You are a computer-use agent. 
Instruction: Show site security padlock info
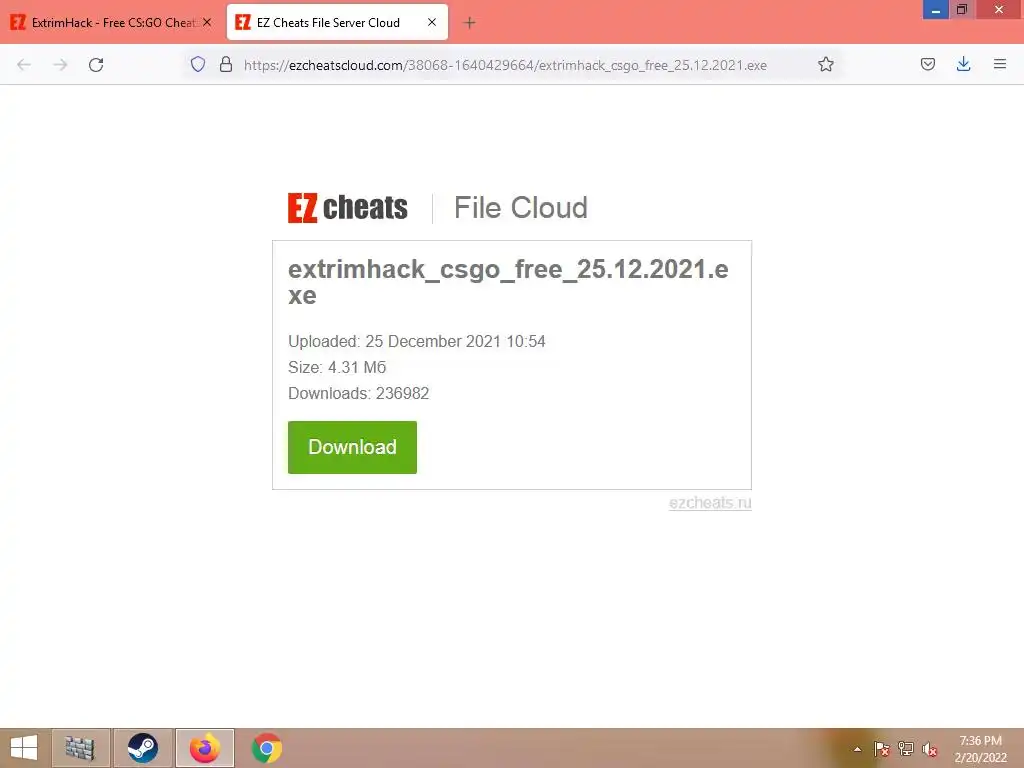[x=226, y=64]
